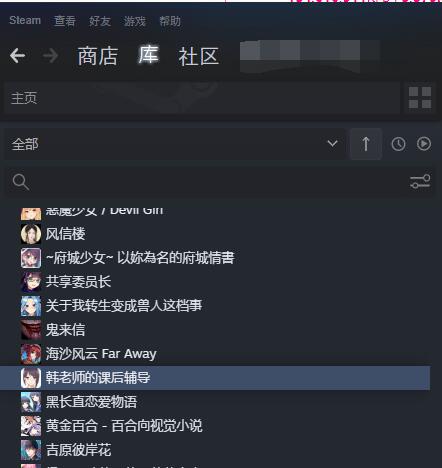Go to the 商店 tab
The height and width of the screenshot is (468, 442).
(x=98, y=56)
